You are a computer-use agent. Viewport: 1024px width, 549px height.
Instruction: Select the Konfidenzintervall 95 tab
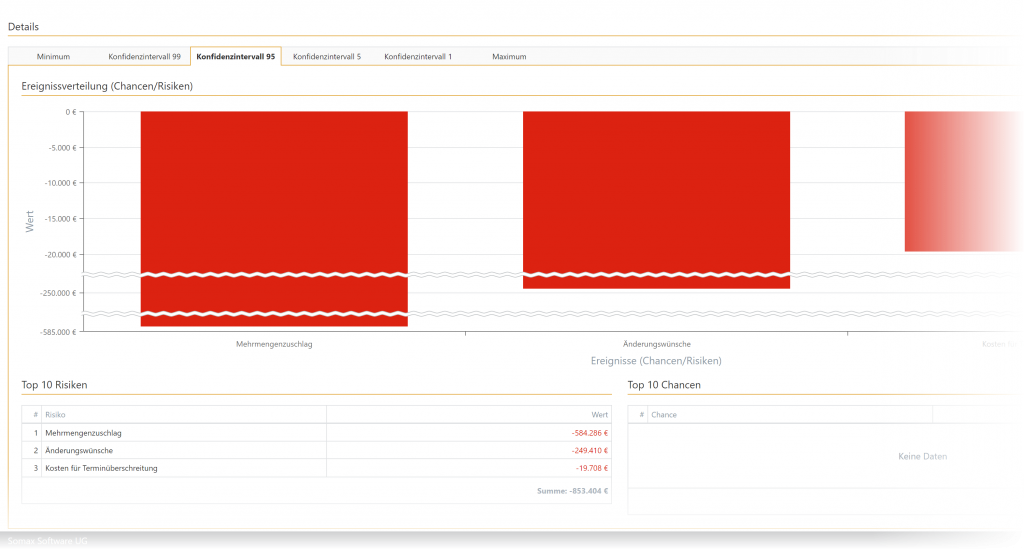coord(236,57)
